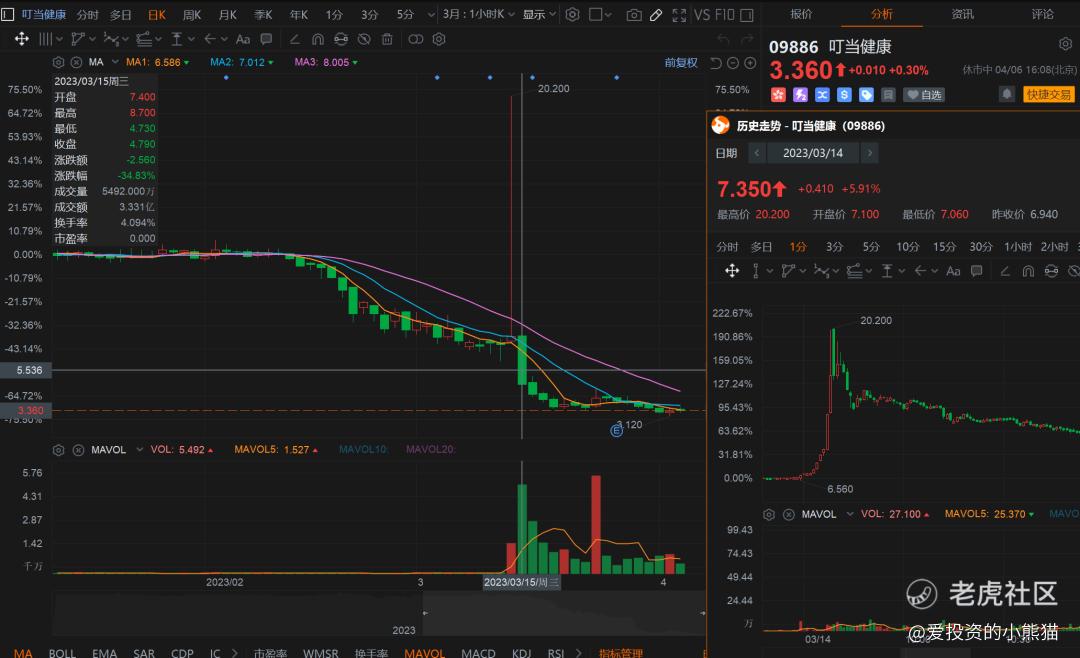Toggle the left sidebar panel icon
Image resolution: width=1080 pixels, height=658 pixels.
pyautogui.click(x=8, y=14)
